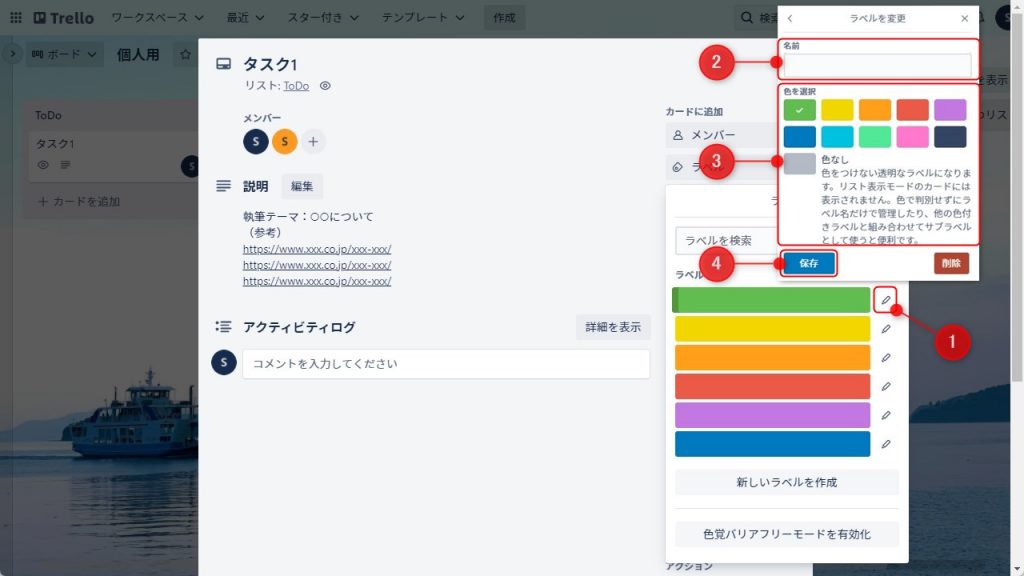Click the 説明 description lines icon
The image size is (1024, 576).
[x=223, y=186]
